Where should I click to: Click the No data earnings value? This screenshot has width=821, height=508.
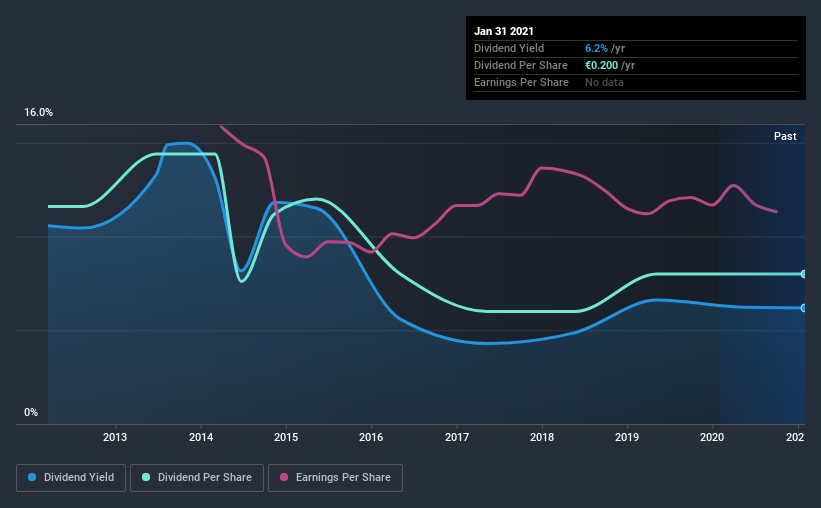(x=604, y=82)
